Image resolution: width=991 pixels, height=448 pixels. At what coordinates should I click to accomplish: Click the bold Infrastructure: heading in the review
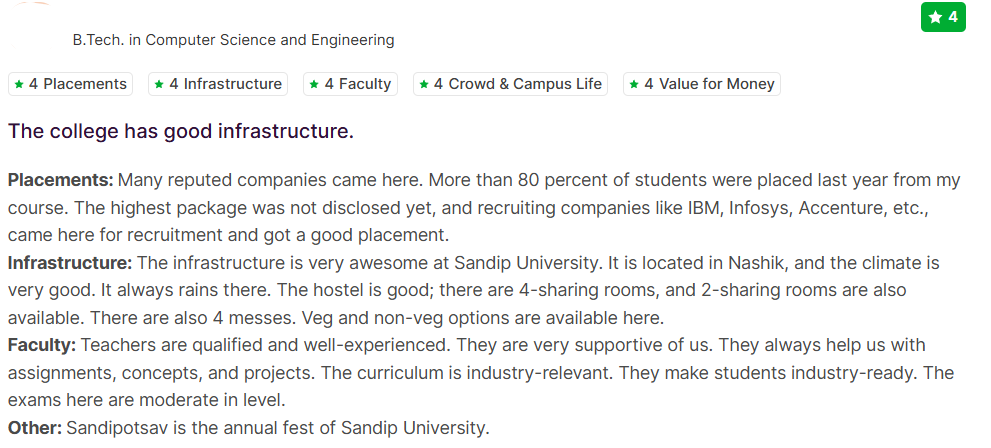coord(69,263)
